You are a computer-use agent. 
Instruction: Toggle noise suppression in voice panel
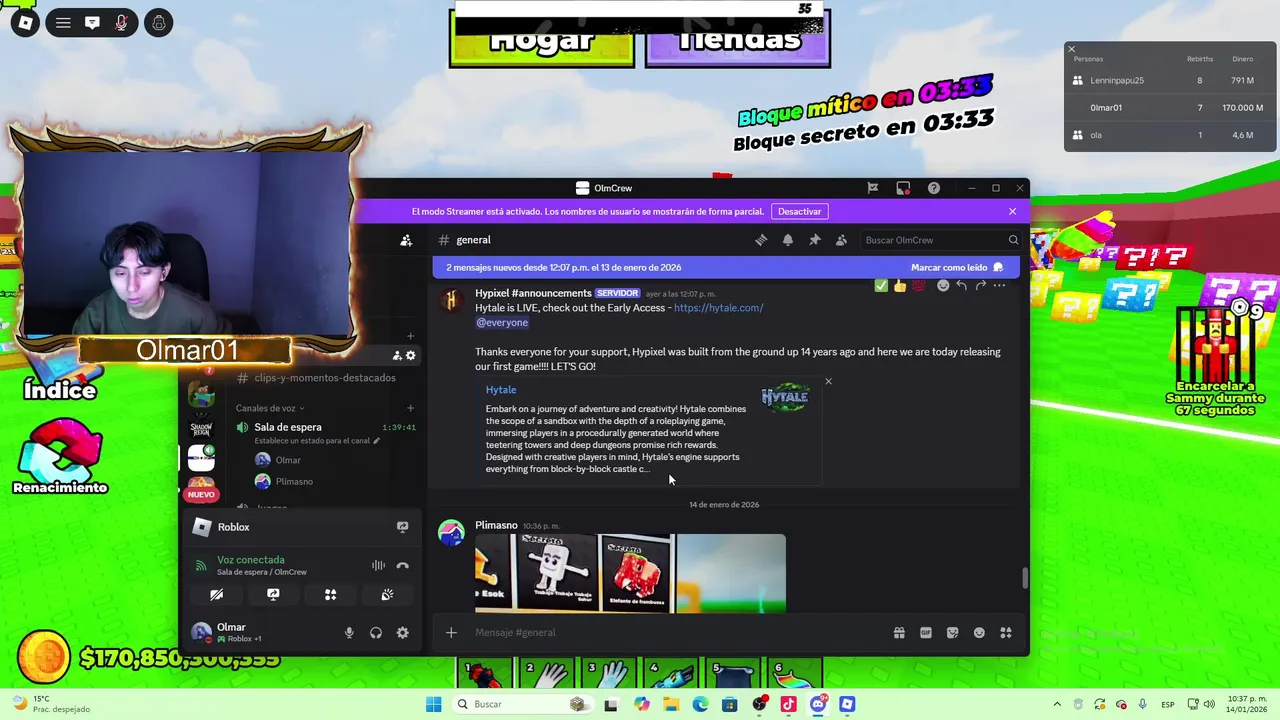coord(378,565)
